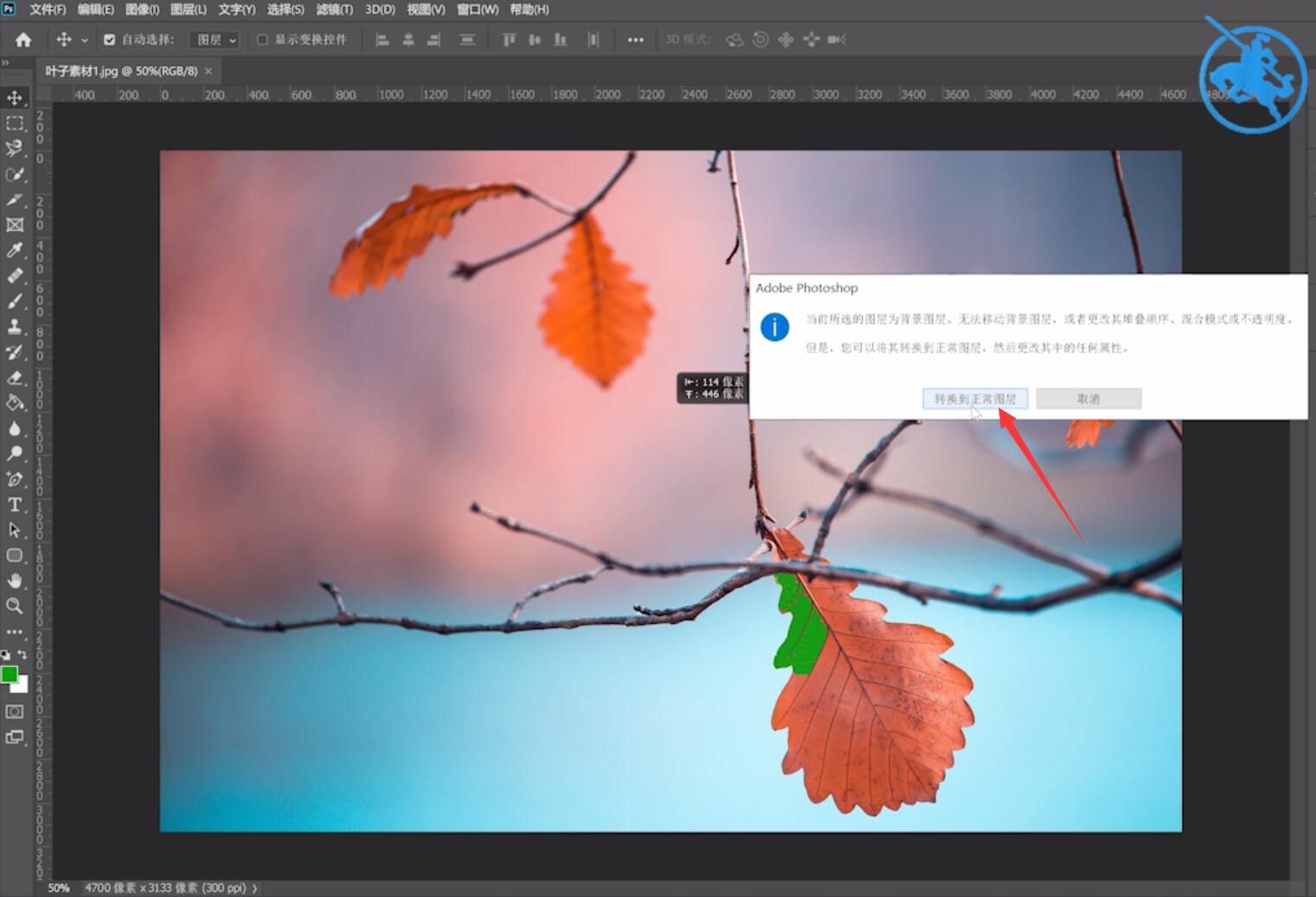
Task: Change screen mode via toolbox icon
Action: 15,737
